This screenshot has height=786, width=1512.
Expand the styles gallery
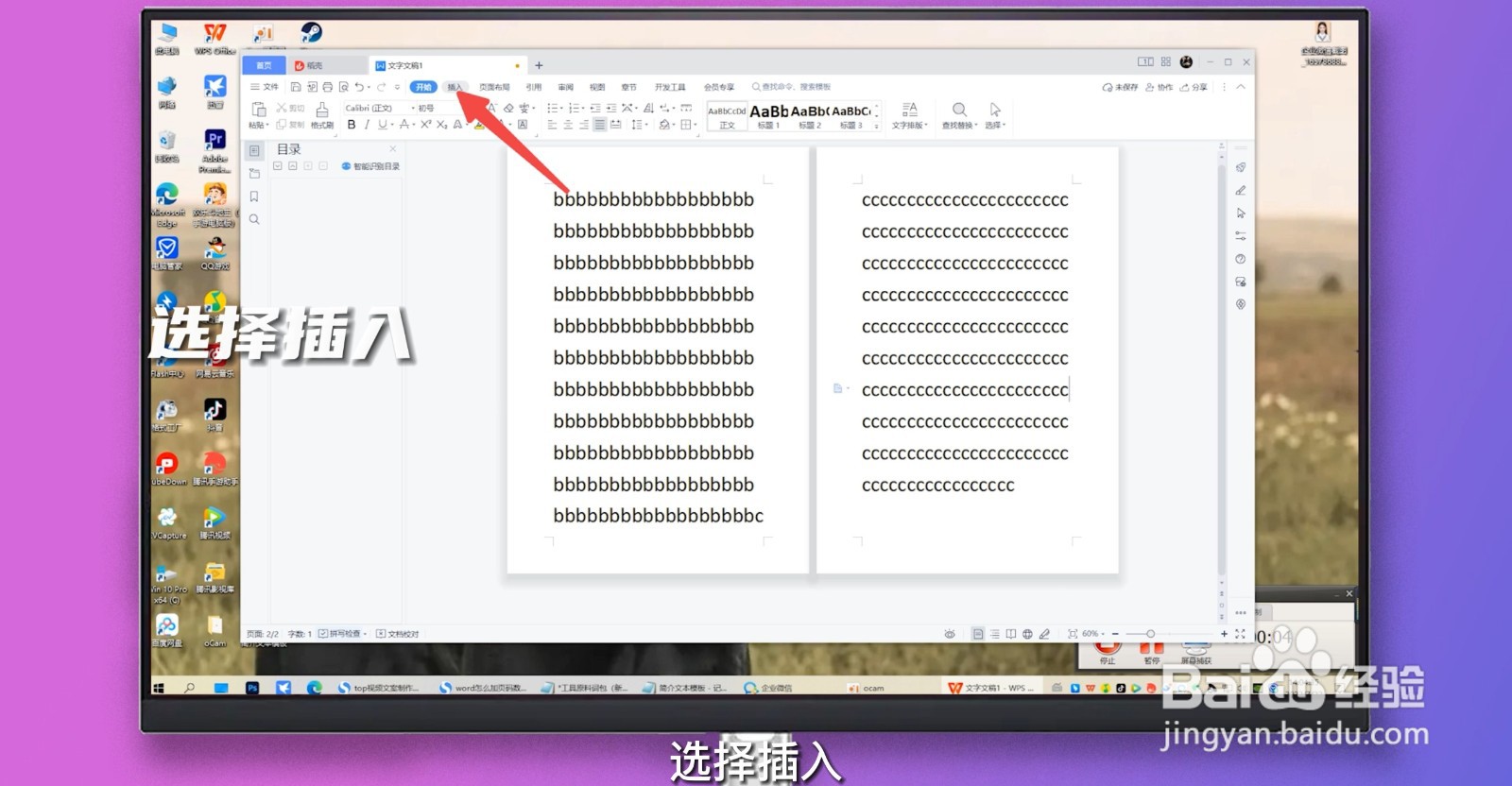click(x=877, y=126)
